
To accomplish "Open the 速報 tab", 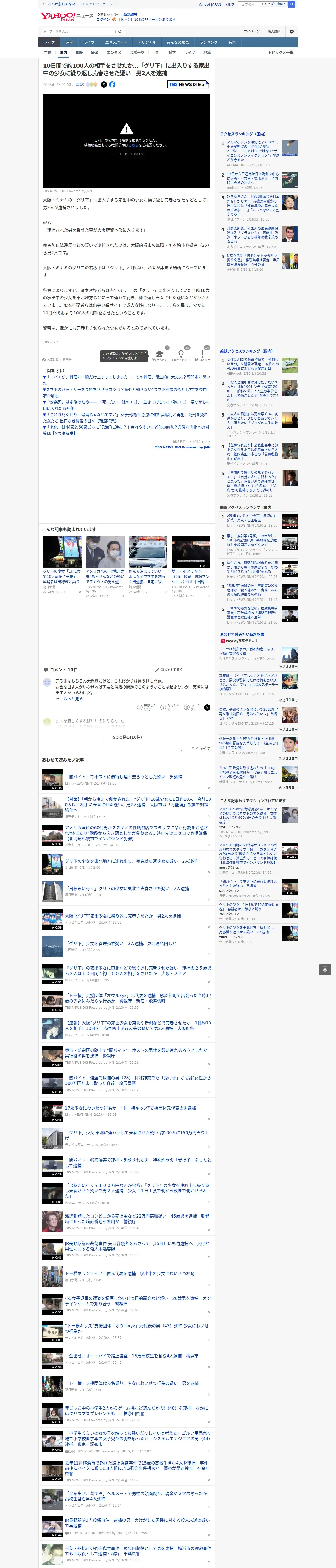I will [x=69, y=42].
